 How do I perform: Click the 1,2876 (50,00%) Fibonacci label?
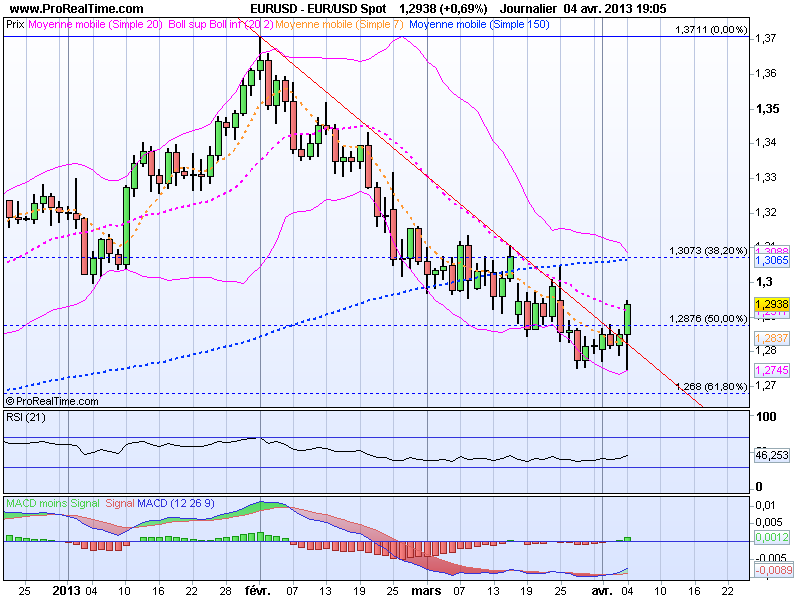708,318
